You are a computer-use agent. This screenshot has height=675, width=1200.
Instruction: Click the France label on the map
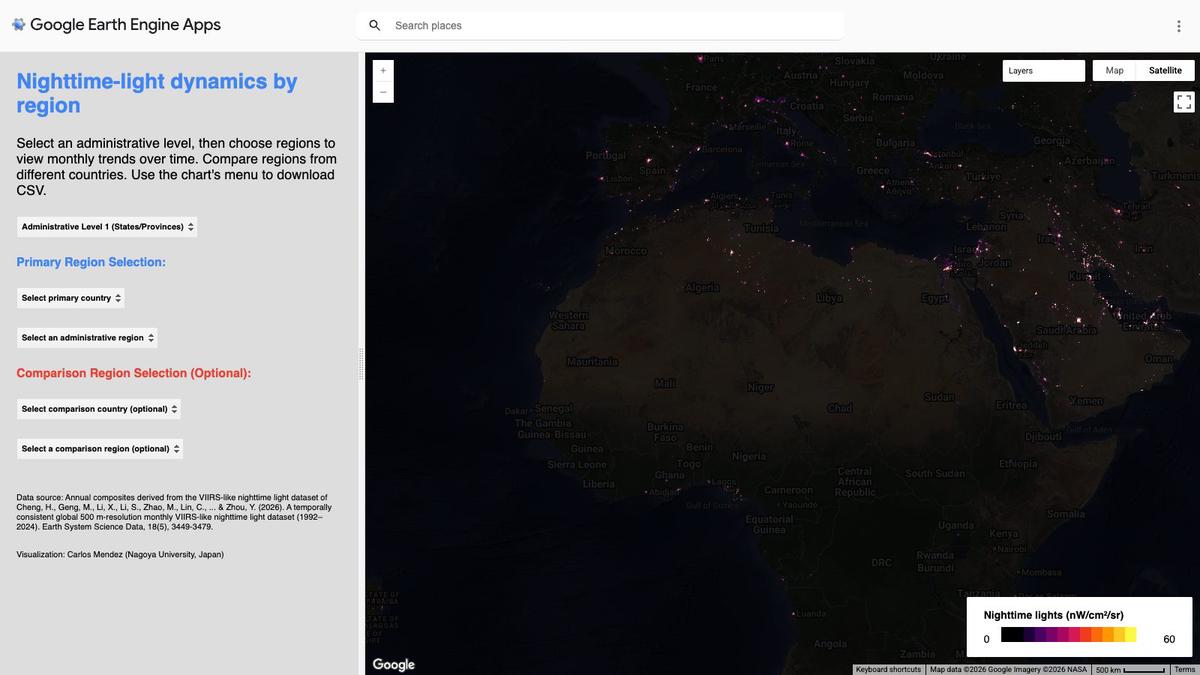701,87
